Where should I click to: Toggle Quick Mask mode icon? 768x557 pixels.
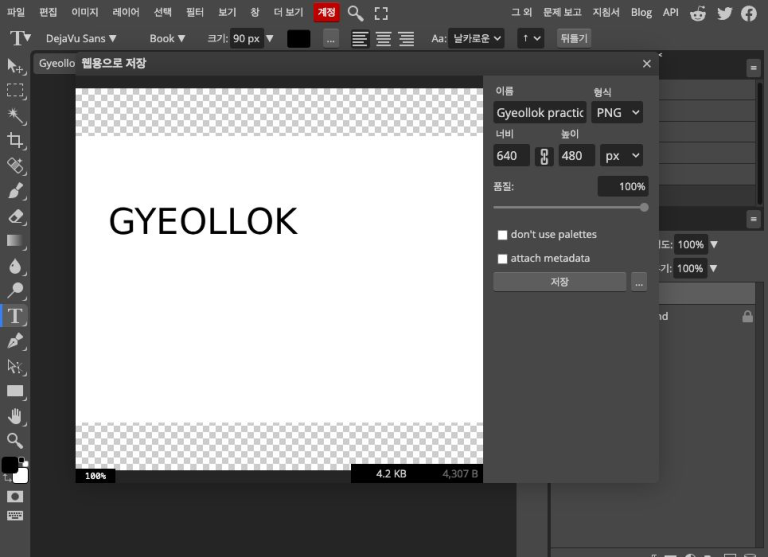pyautogui.click(x=15, y=497)
